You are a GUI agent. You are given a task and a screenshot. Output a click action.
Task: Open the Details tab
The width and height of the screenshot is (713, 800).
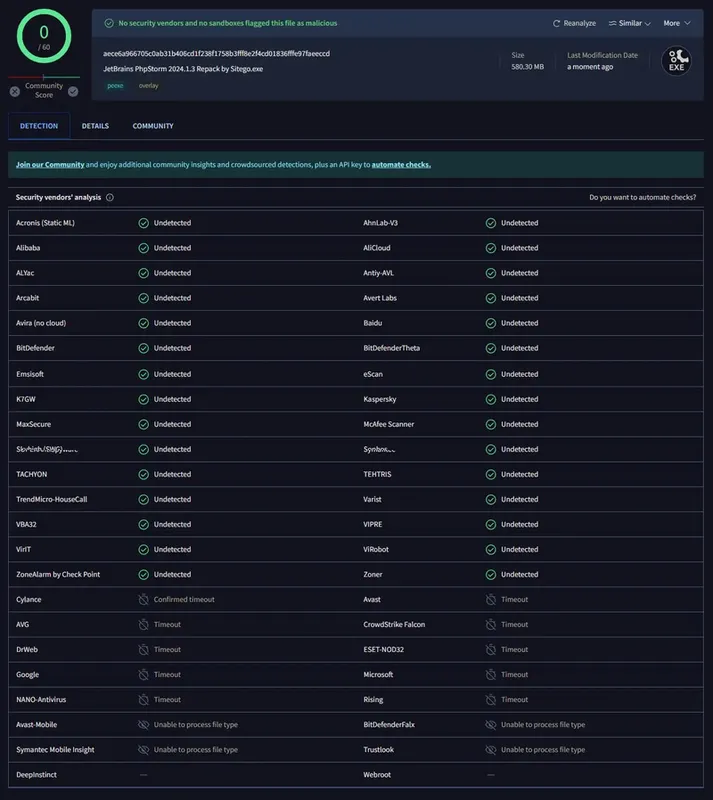(95, 126)
